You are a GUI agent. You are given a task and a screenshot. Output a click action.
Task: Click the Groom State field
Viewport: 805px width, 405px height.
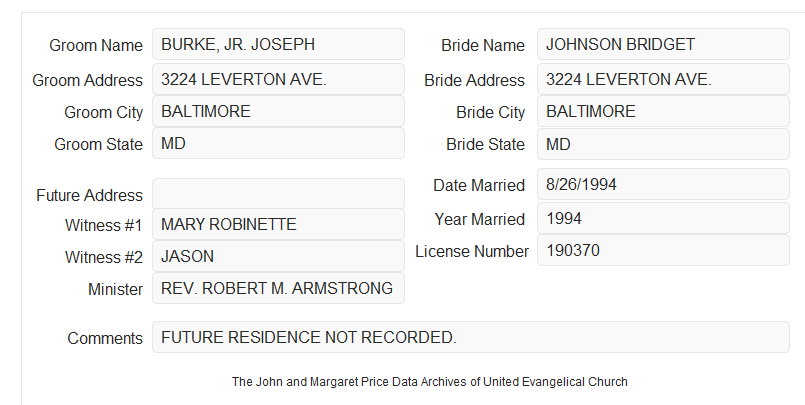(x=278, y=143)
